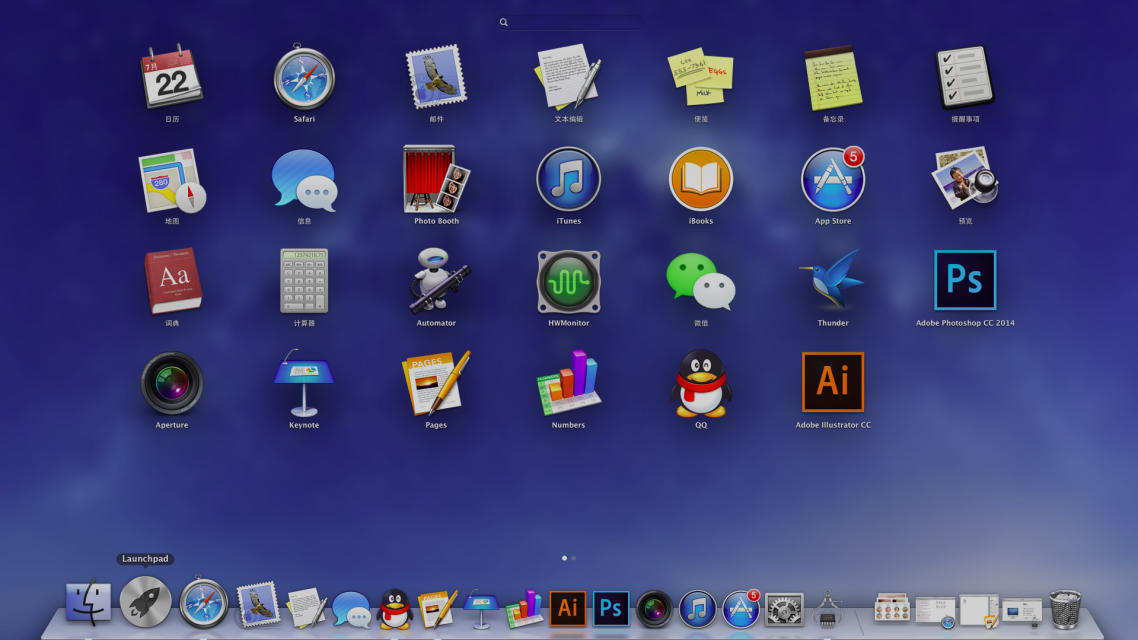Restore minimized System Information window in Dock
The width and height of the screenshot is (1138, 640).
(x=1022, y=611)
